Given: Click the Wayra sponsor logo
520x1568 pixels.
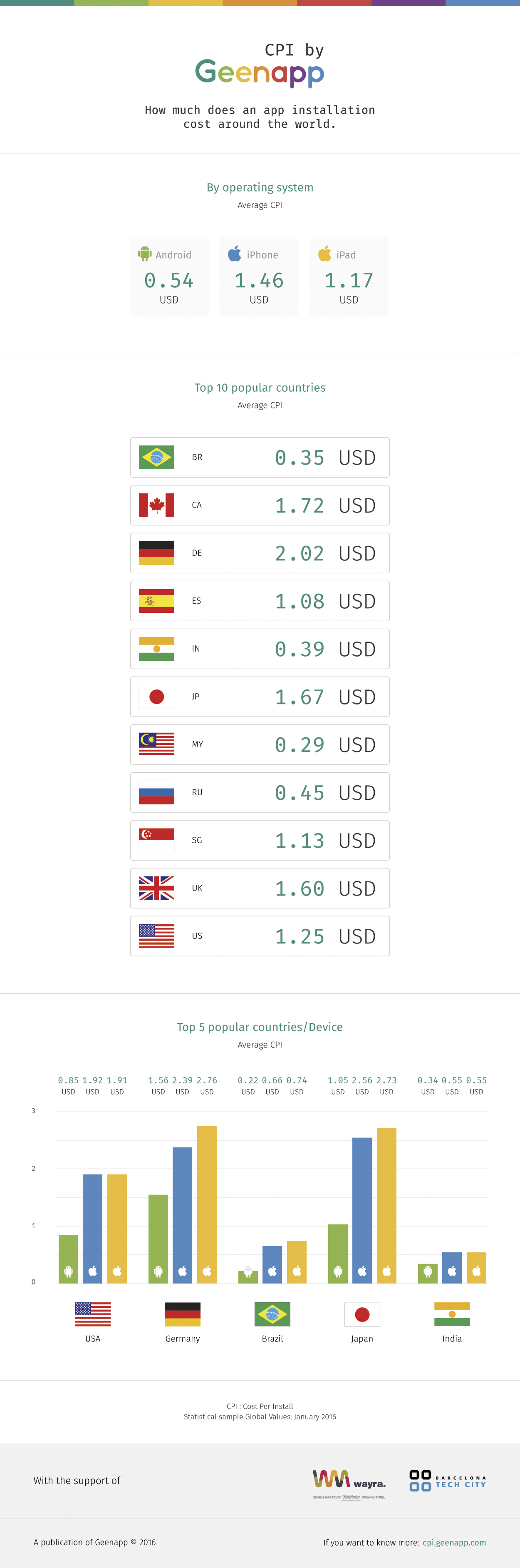Looking at the screenshot, I should (x=349, y=1483).
